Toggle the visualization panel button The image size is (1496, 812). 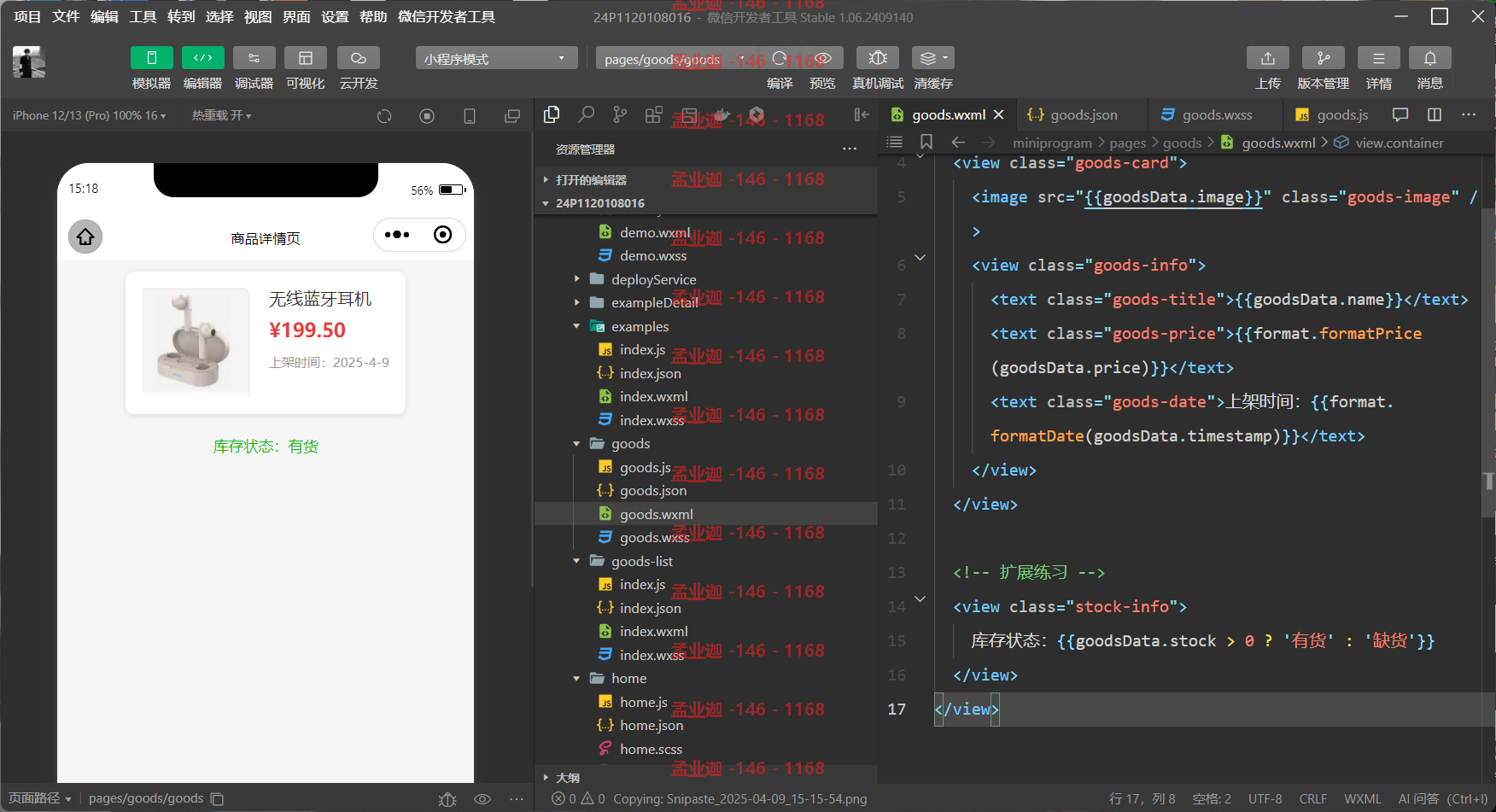(x=305, y=58)
